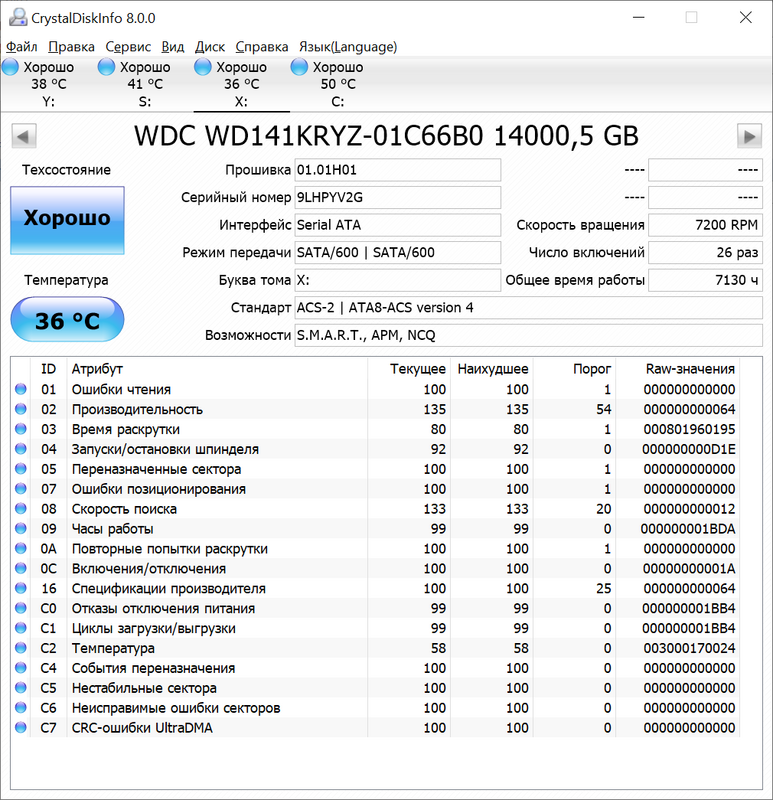This screenshot has height=800, width=773.
Task: Select raw value 003000170024
Action: 689,648
